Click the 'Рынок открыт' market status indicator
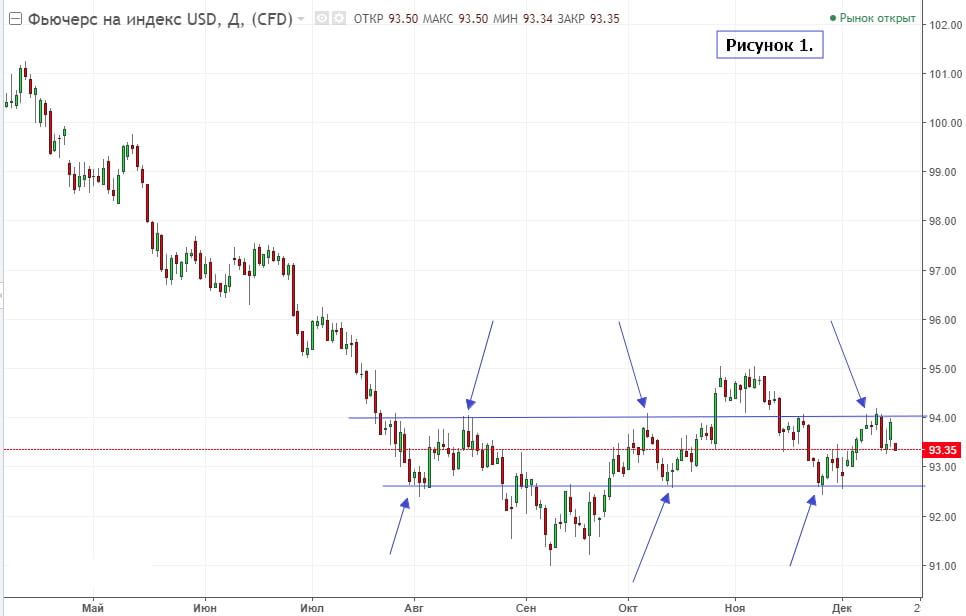This screenshot has width=966, height=616. click(x=872, y=18)
